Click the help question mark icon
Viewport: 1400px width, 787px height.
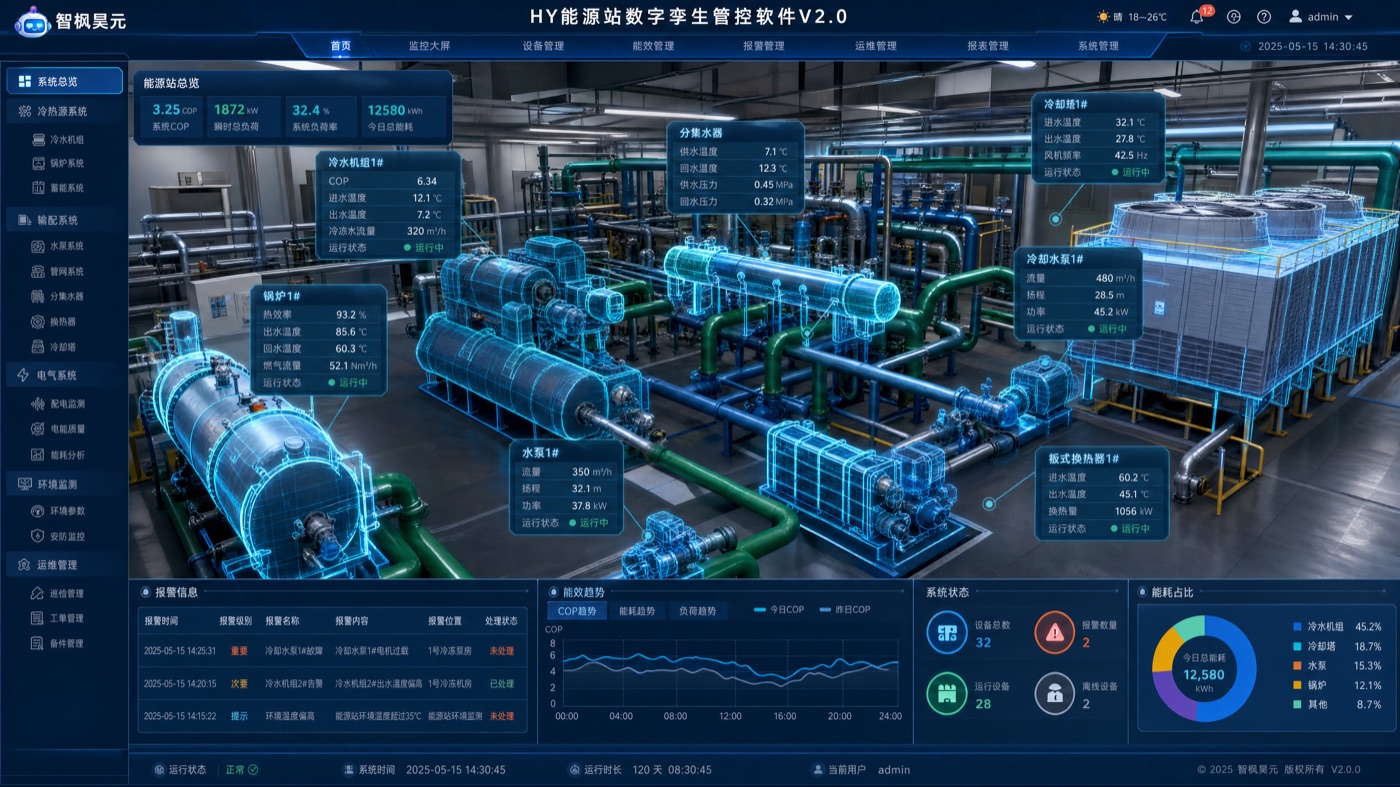click(1264, 17)
